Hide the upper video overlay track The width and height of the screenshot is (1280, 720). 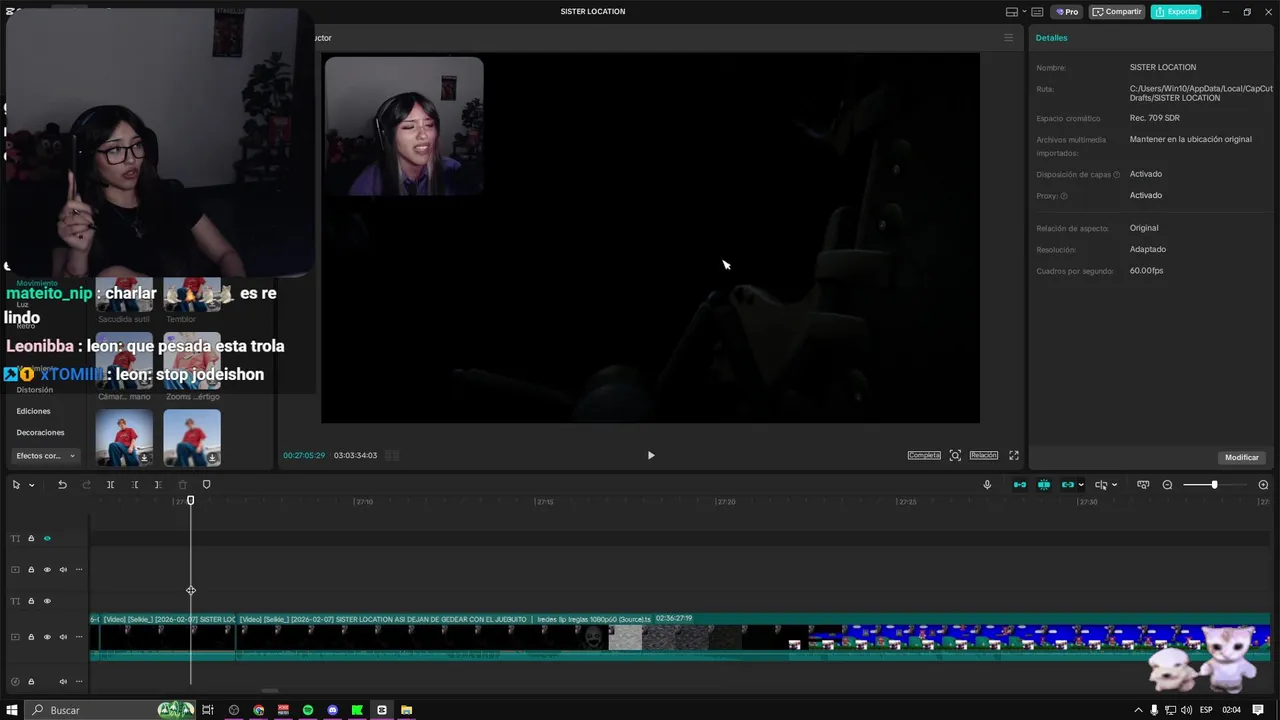(47, 570)
